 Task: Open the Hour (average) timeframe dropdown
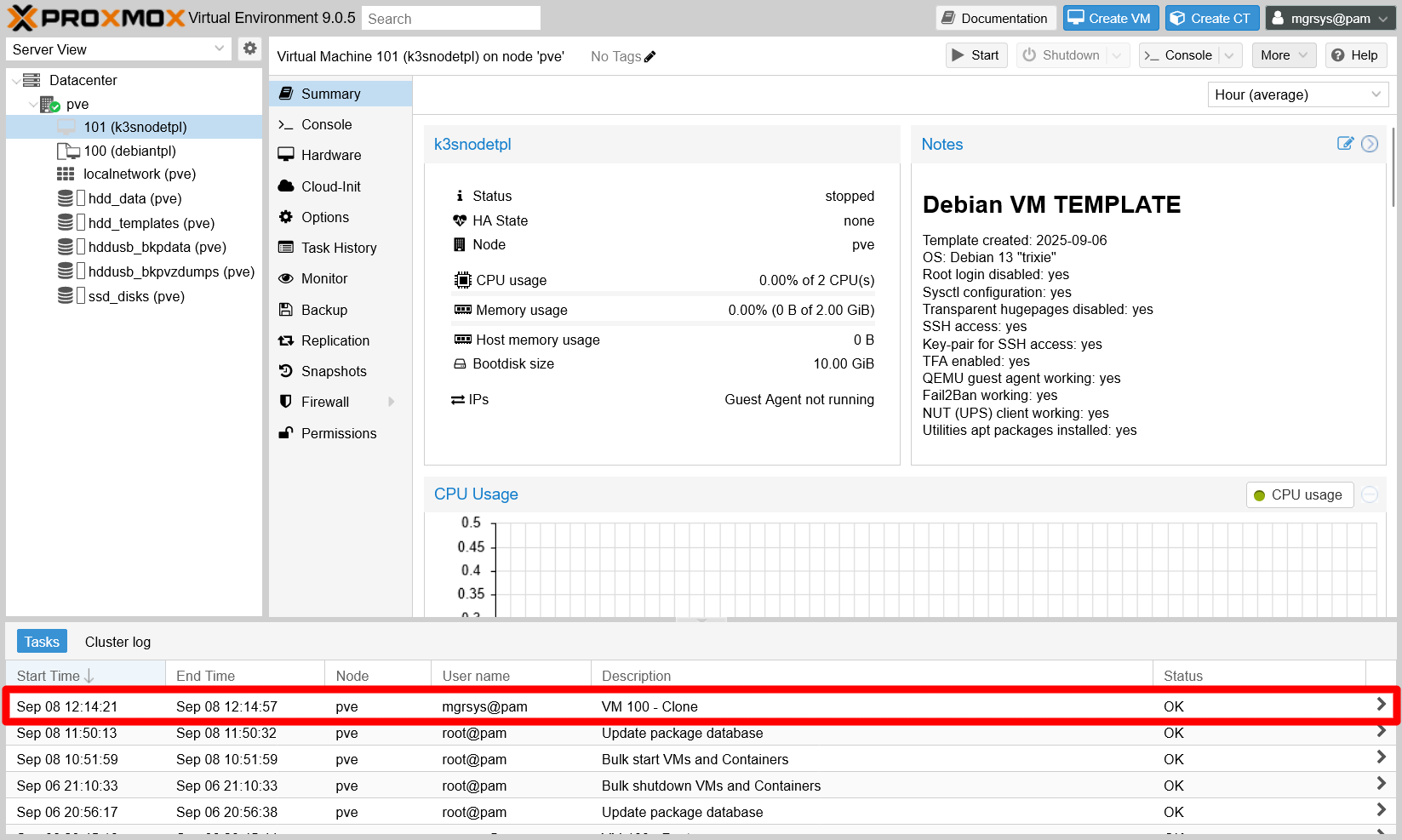click(x=1297, y=94)
